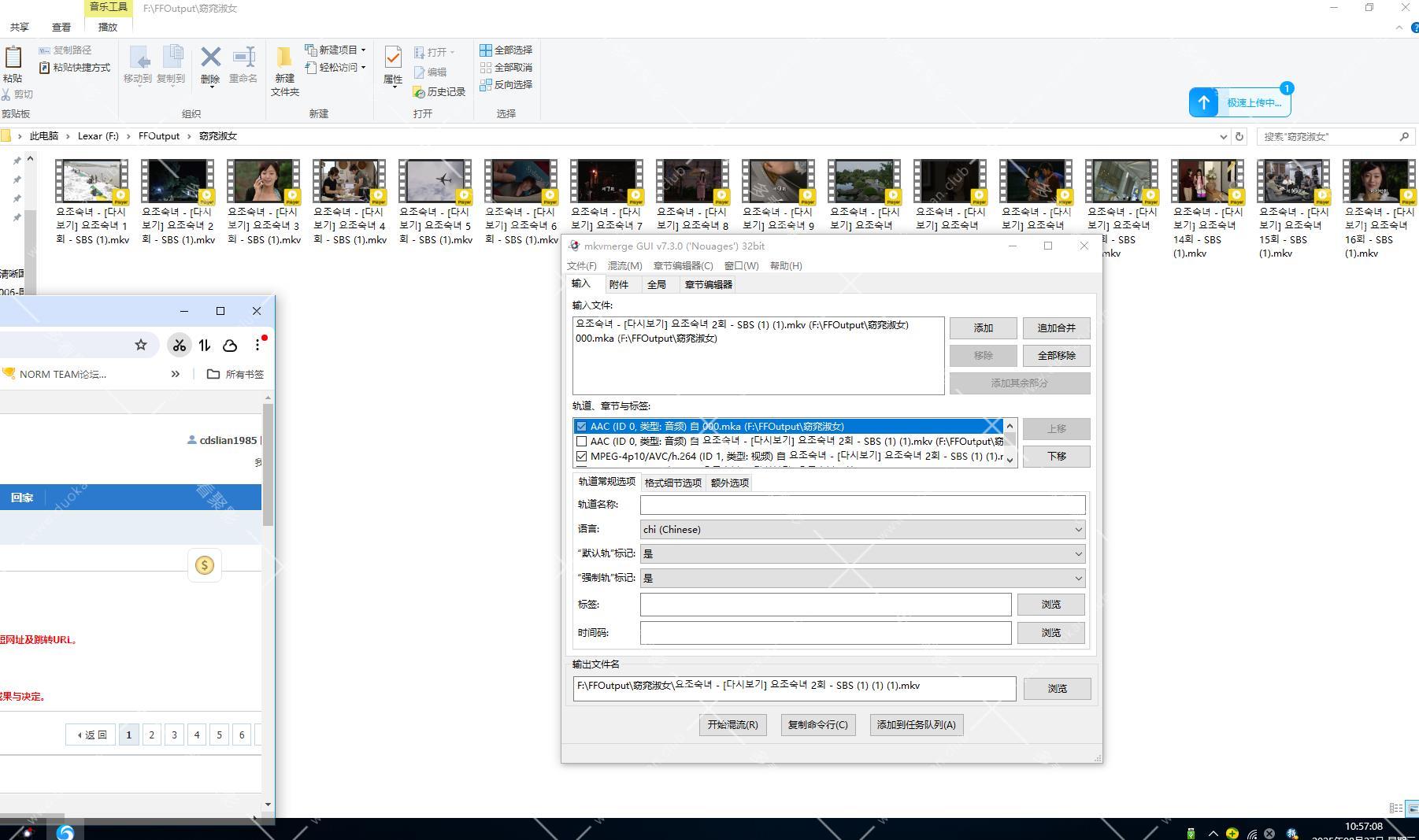This screenshot has width=1419, height=840.
Task: Uncheck the AAC track from 000.mka
Action: click(x=581, y=427)
